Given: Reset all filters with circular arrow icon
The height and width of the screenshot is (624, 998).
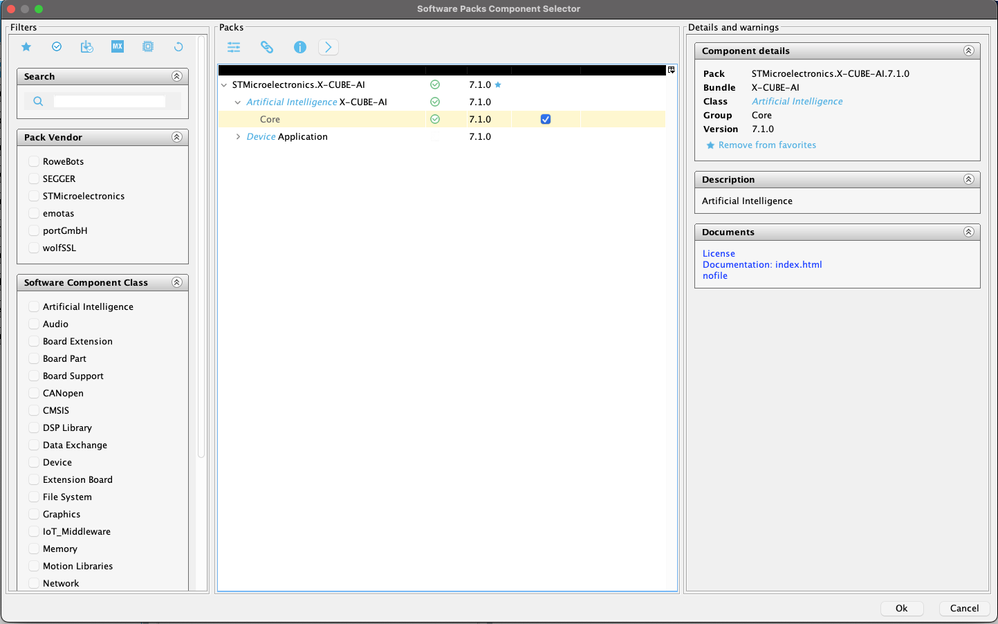Looking at the screenshot, I should (178, 46).
